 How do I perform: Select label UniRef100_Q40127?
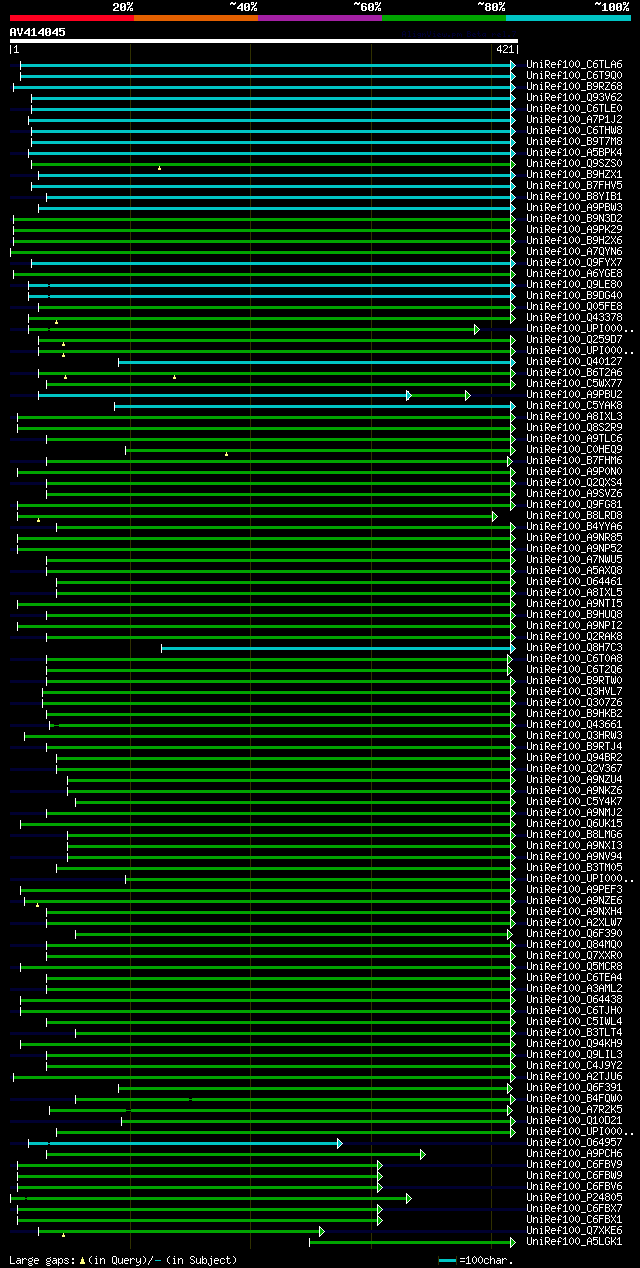point(574,362)
